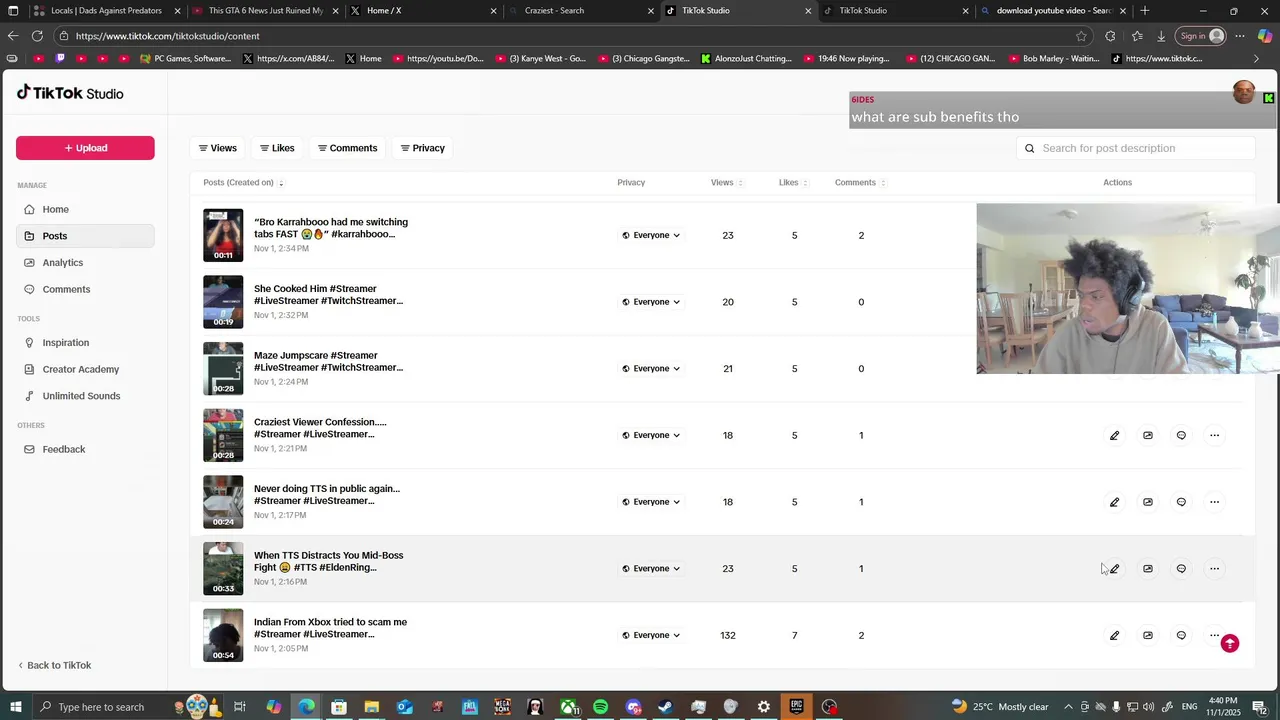Screen dimensions: 1280x720
Task: Open Comments filter dropdown
Action: click(348, 148)
